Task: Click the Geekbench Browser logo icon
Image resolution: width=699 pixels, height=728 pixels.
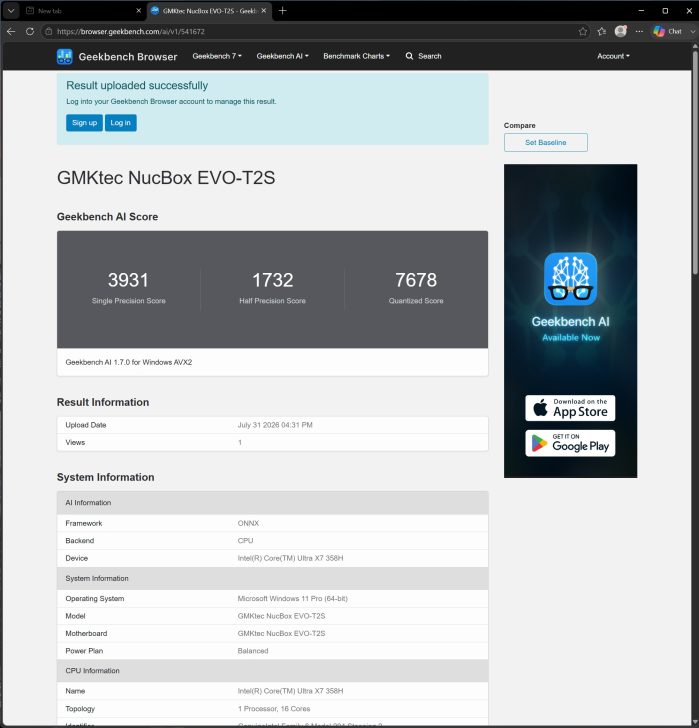Action: point(65,57)
